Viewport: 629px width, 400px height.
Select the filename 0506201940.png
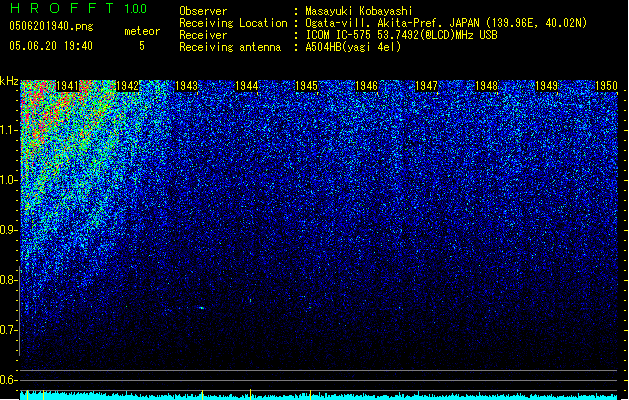click(x=51, y=26)
